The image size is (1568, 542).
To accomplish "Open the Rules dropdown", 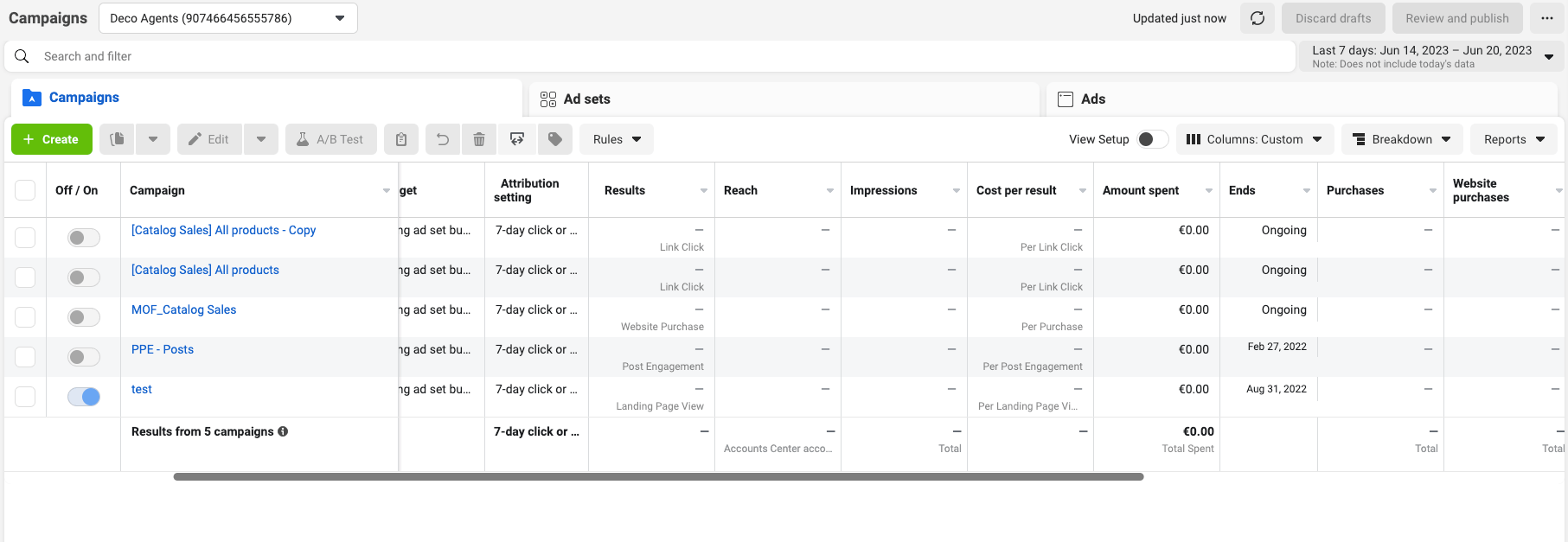I will tap(617, 139).
